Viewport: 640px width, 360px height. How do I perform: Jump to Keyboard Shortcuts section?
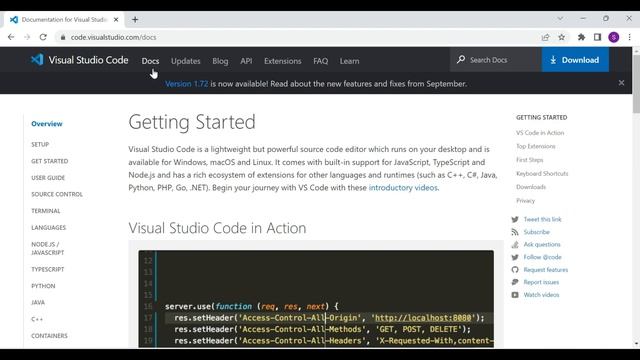coord(542,173)
